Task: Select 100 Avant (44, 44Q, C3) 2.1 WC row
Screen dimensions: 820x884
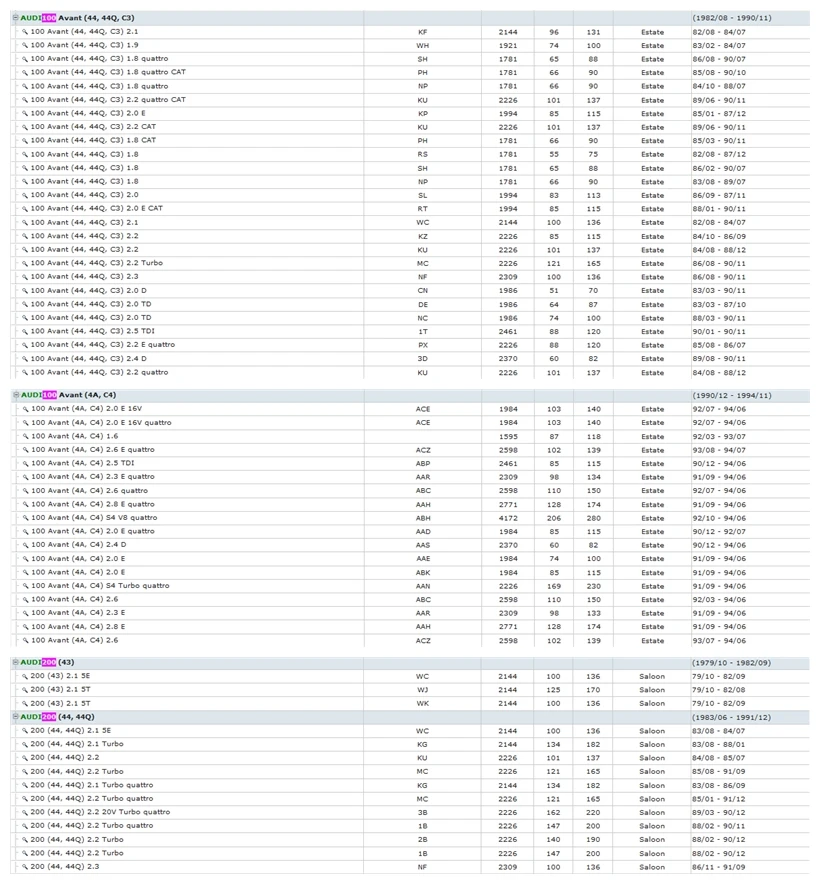Action: 410,222
